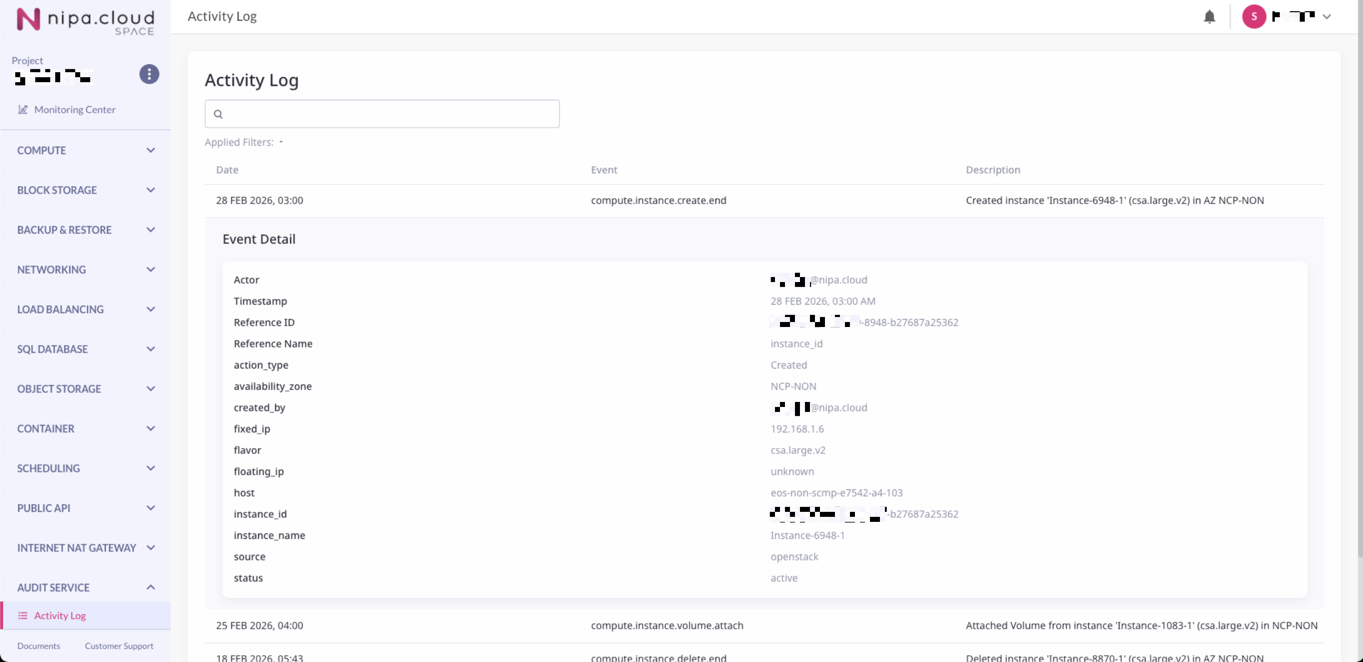Image resolution: width=1363 pixels, height=662 pixels.
Task: Click the user avatar circle
Action: [x=1253, y=17]
